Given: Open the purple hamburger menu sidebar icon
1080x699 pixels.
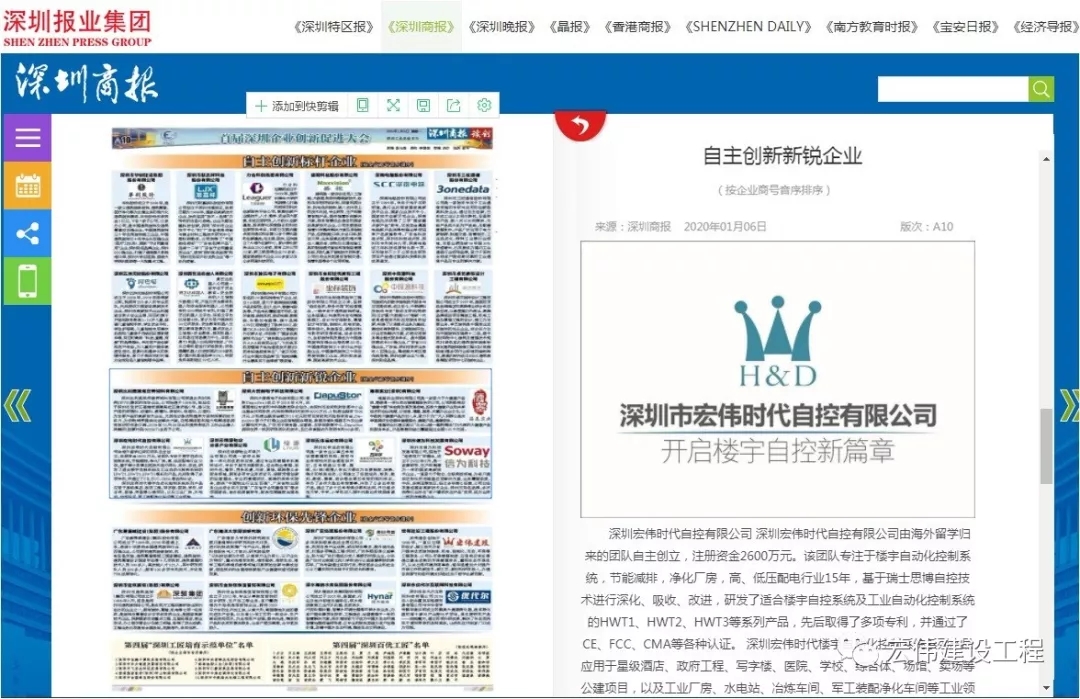Looking at the screenshot, I should coord(28,138).
